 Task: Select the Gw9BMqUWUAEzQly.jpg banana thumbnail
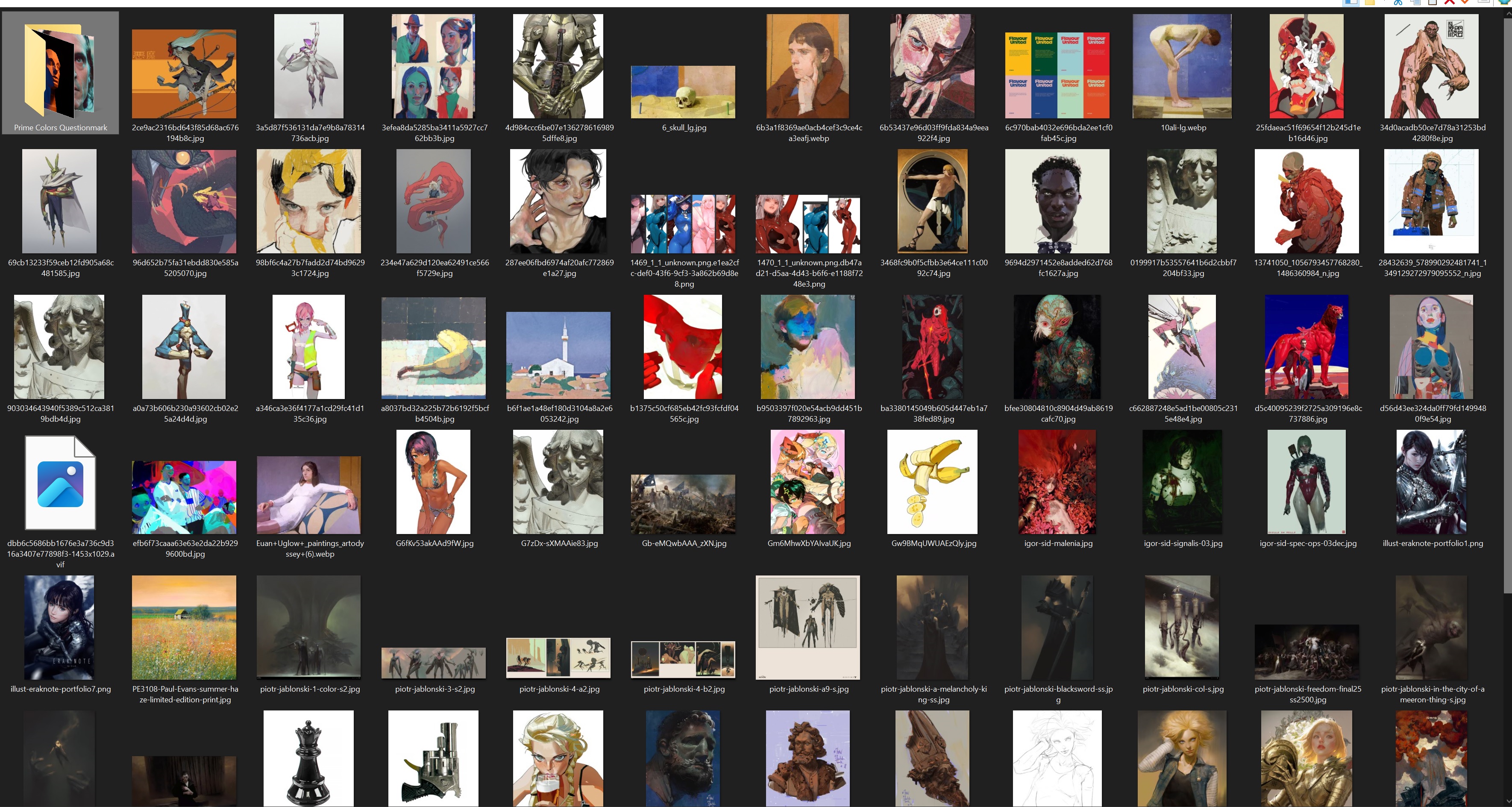(x=932, y=481)
